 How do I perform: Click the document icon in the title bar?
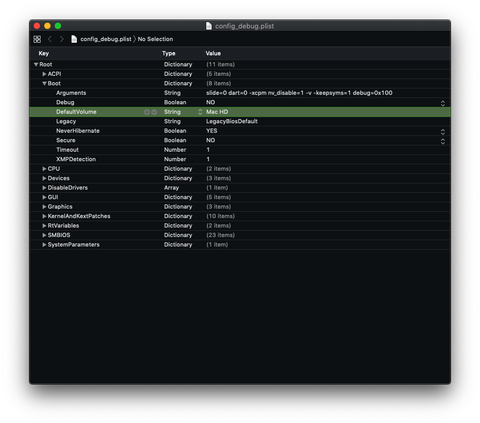pos(209,26)
